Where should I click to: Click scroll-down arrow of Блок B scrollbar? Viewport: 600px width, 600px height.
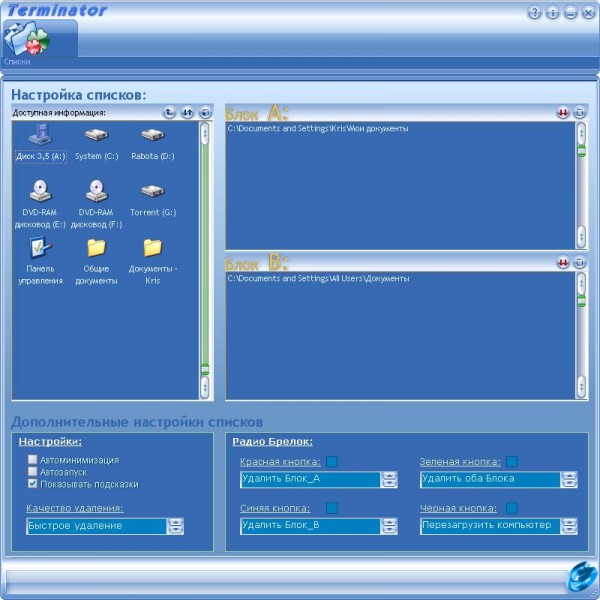pyautogui.click(x=581, y=387)
